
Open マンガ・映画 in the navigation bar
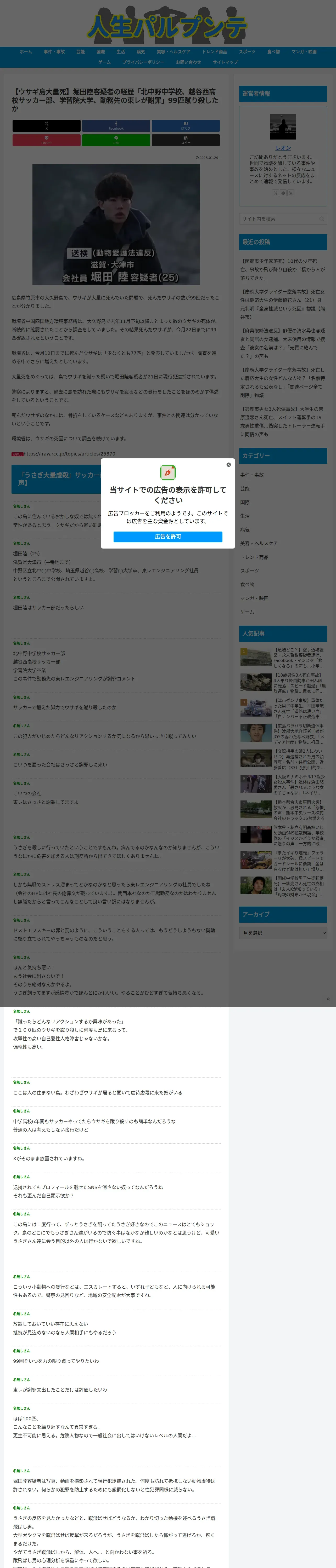(304, 52)
